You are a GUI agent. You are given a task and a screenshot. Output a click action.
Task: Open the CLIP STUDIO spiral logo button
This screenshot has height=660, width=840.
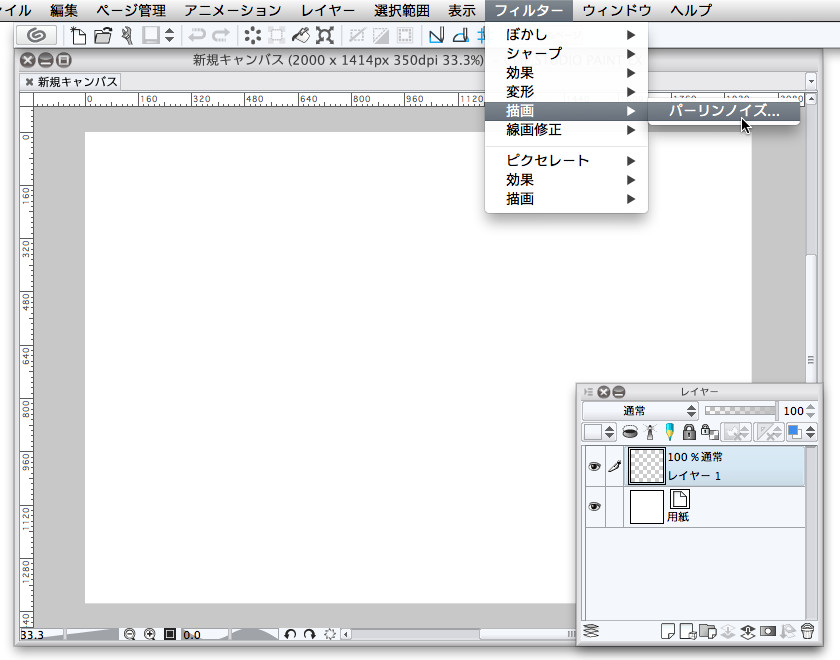[36, 35]
